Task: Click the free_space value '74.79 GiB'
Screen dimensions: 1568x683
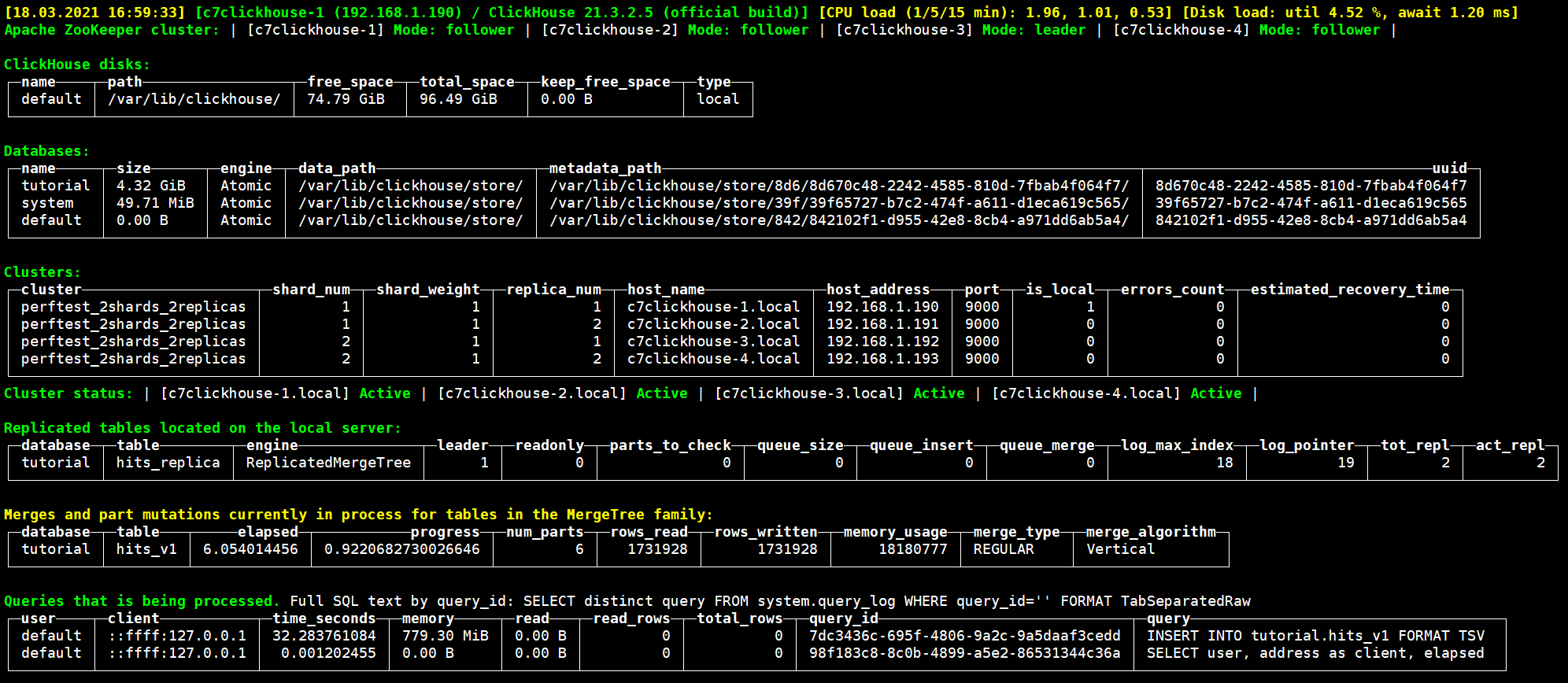Action: [346, 99]
